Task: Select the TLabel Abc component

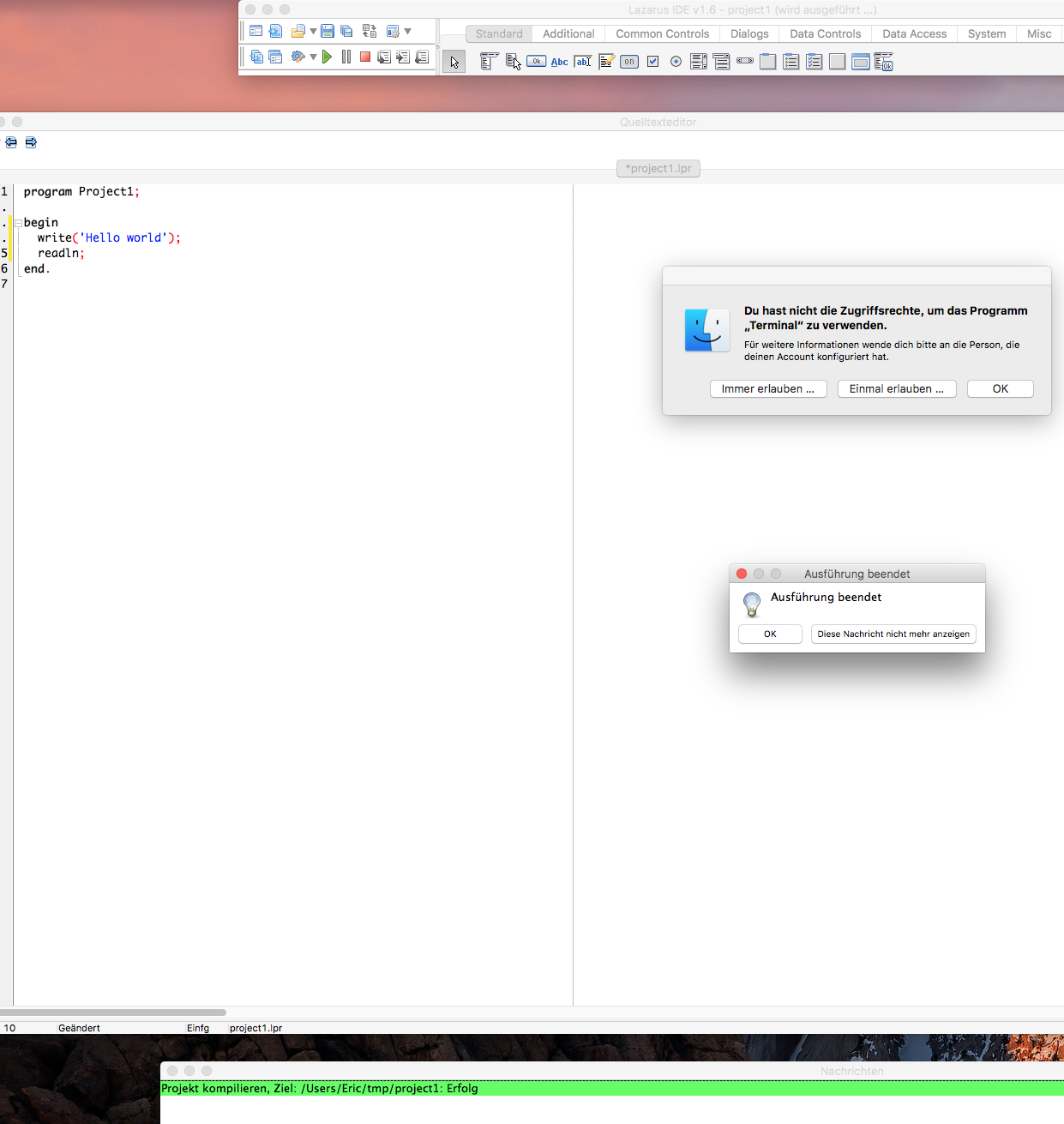Action: pos(559,62)
